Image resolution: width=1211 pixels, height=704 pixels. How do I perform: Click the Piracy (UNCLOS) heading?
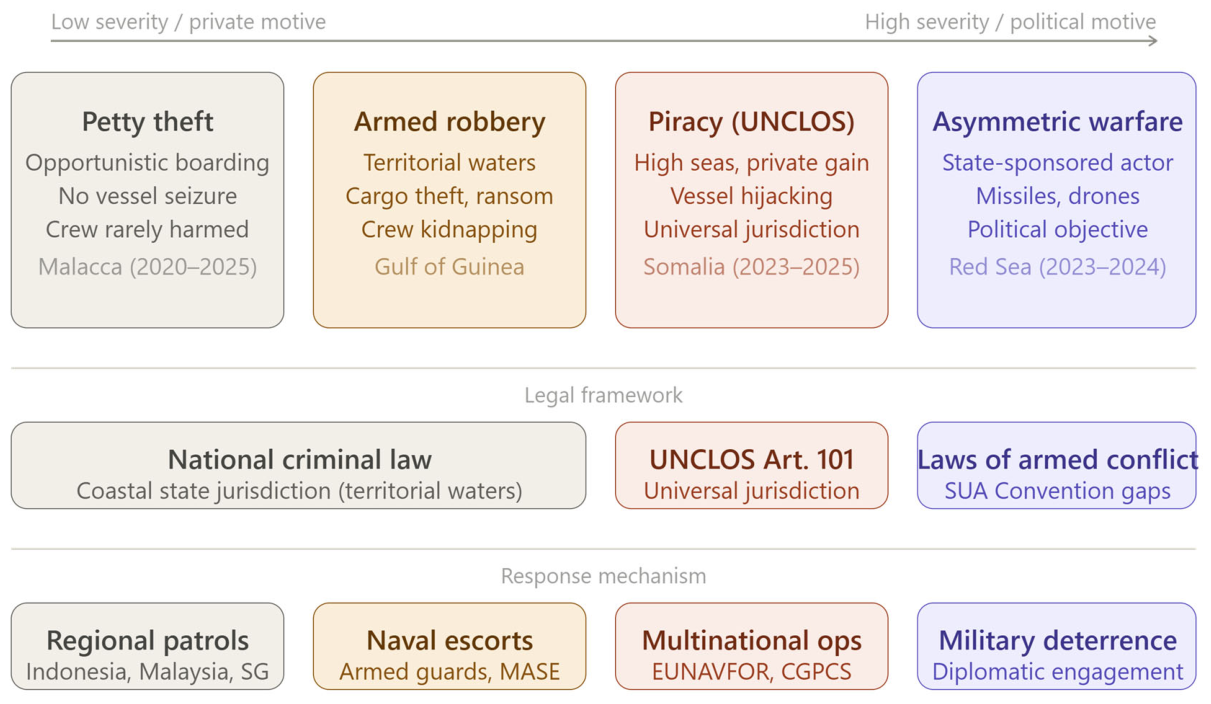[751, 122]
